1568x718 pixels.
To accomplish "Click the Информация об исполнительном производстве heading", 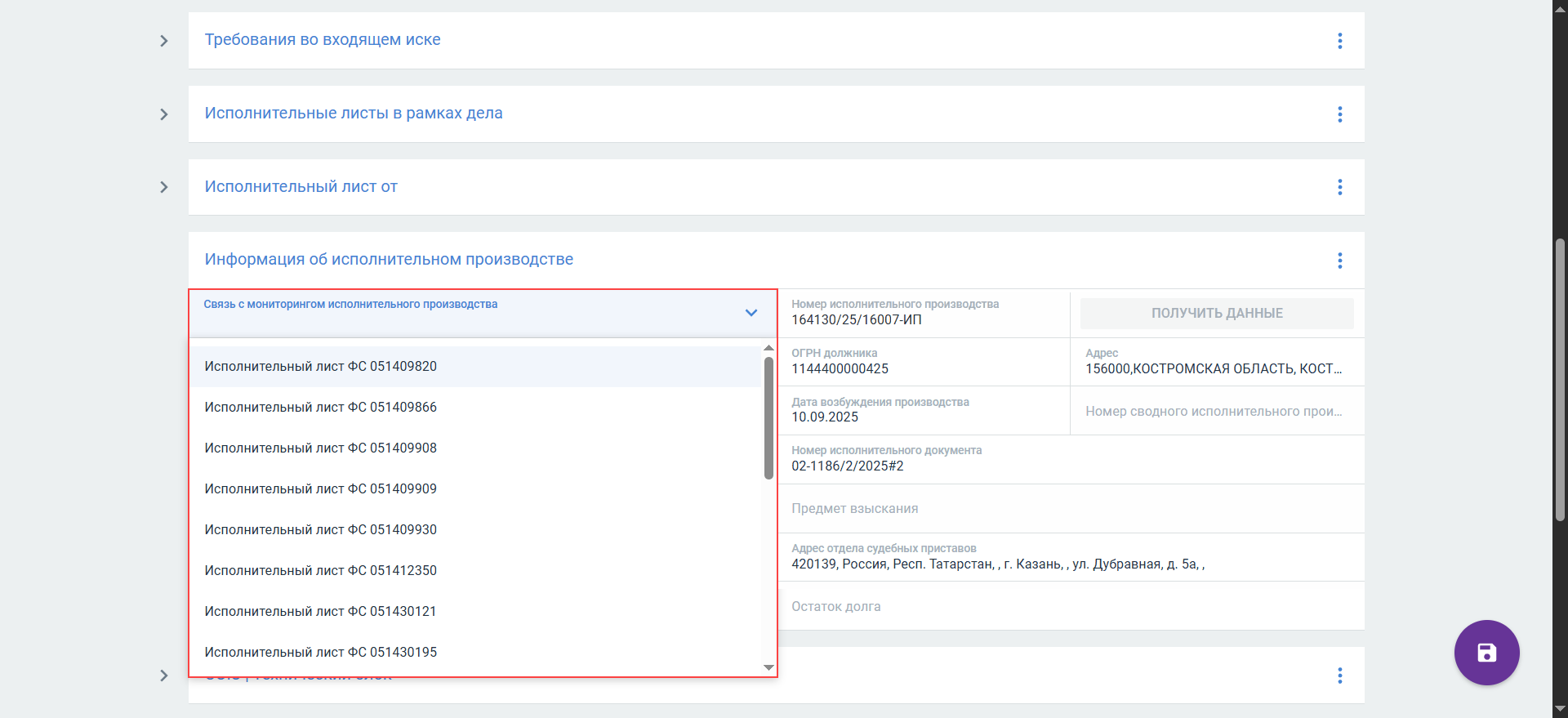I will [x=389, y=260].
